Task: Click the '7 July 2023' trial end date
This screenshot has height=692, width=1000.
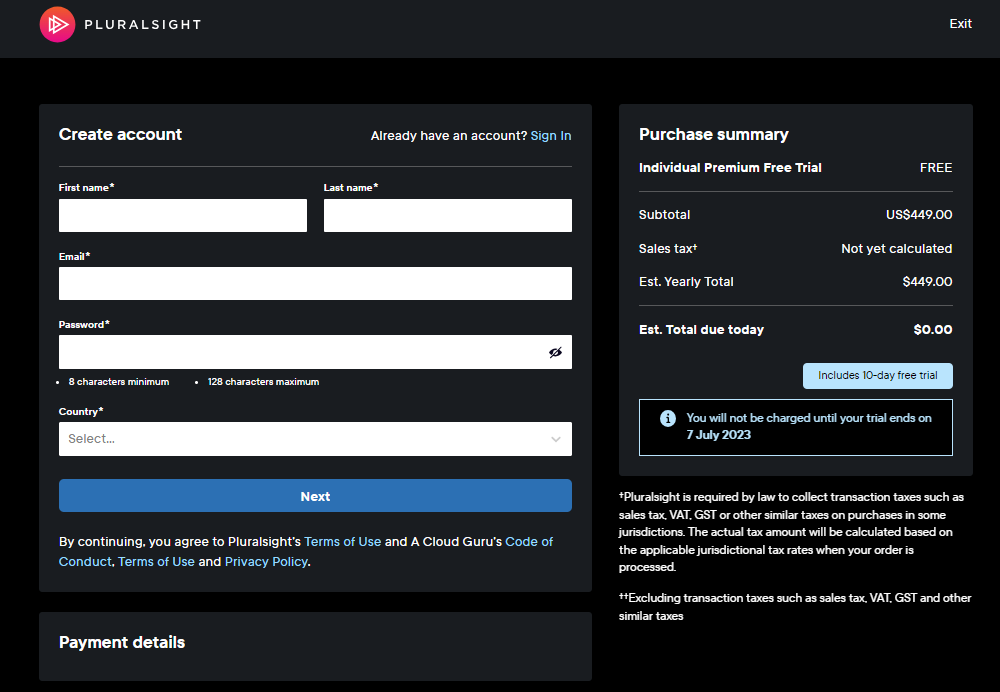Action: (718, 435)
